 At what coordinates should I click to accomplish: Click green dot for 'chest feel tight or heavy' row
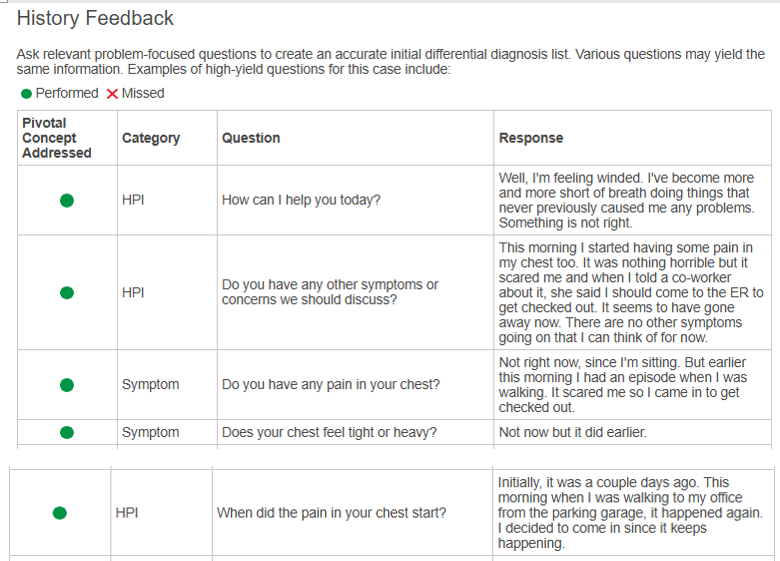click(x=67, y=433)
